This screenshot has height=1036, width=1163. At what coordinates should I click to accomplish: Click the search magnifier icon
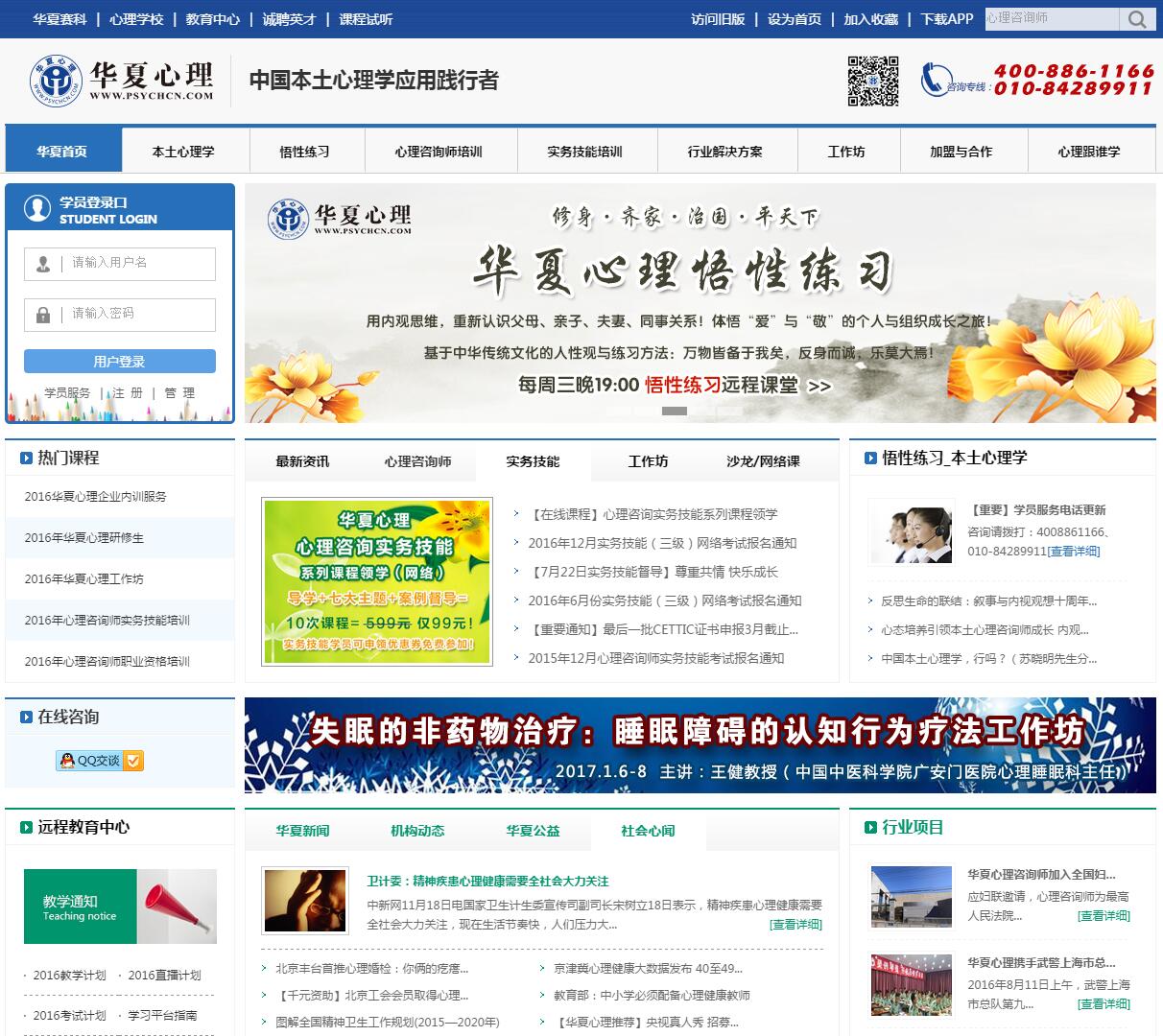pyautogui.click(x=1136, y=19)
